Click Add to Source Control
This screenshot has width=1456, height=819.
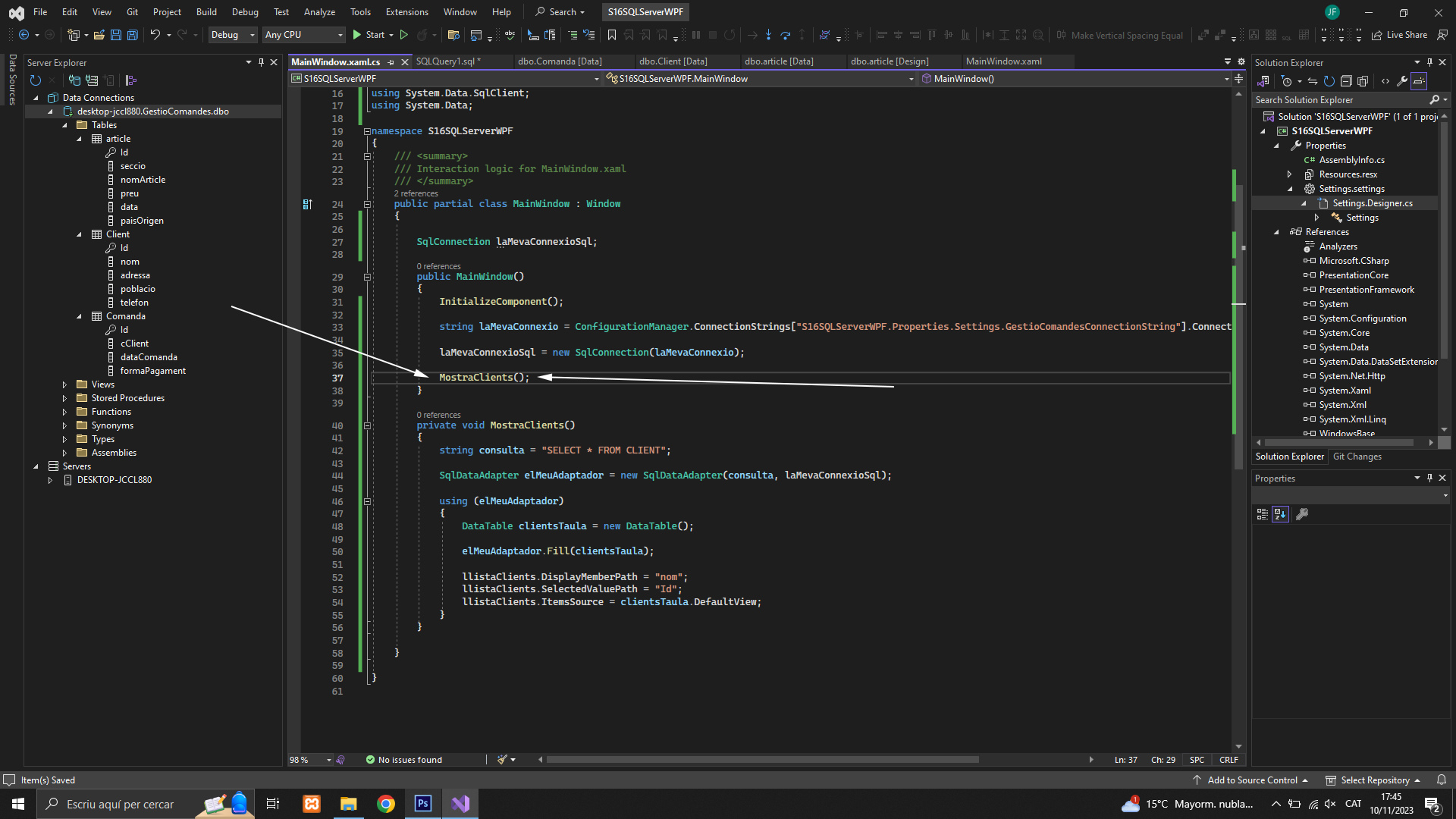(1251, 780)
